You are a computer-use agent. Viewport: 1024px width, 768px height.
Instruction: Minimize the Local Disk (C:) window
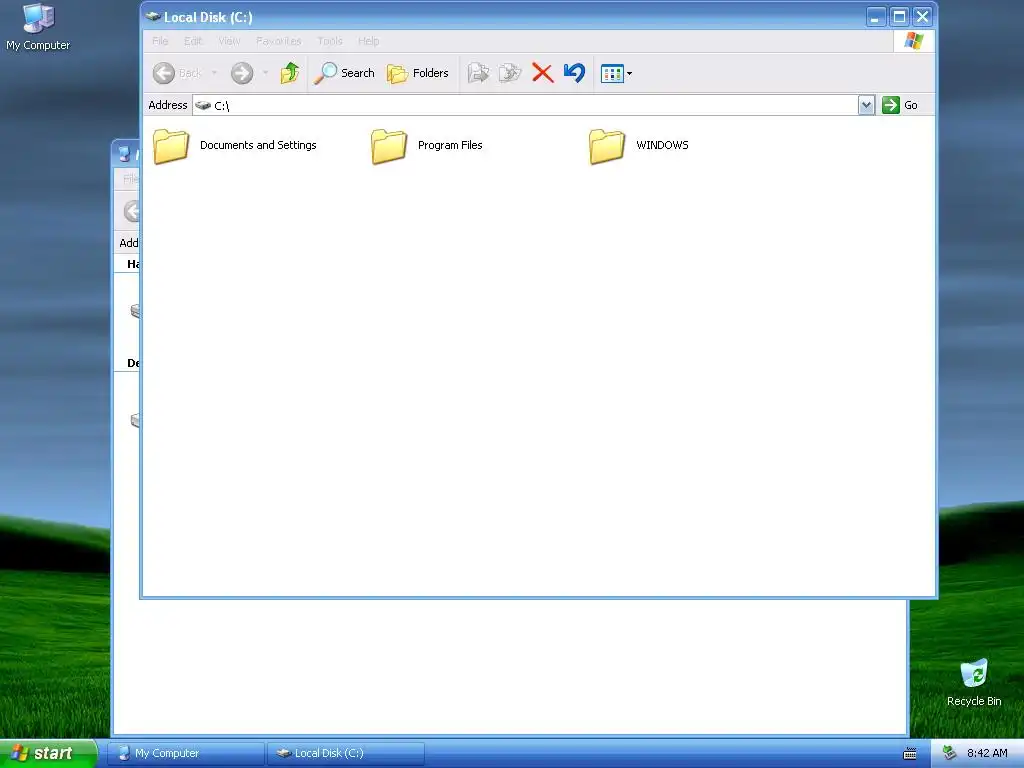tap(875, 17)
